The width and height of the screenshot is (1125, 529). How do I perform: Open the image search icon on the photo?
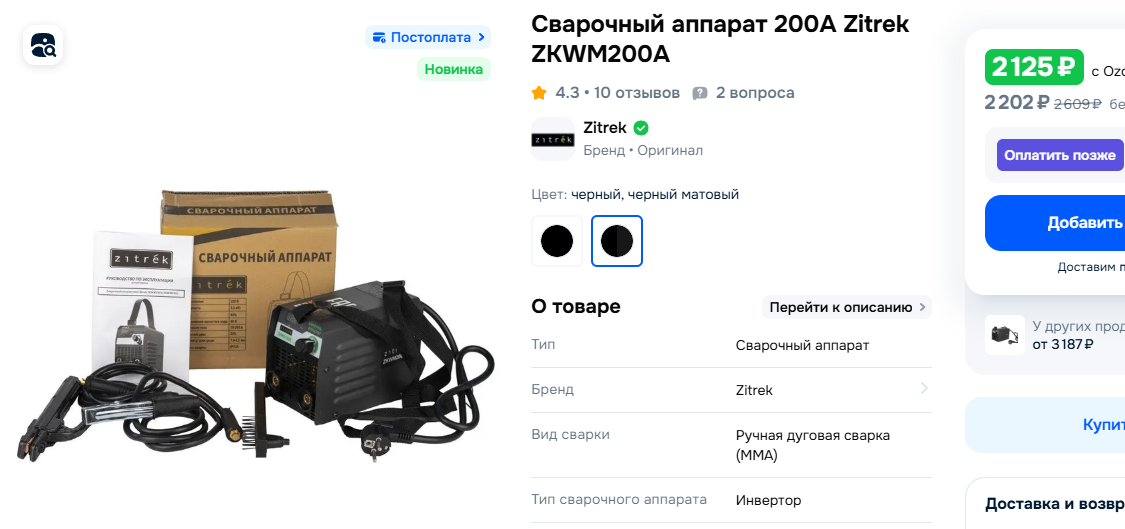[43, 45]
